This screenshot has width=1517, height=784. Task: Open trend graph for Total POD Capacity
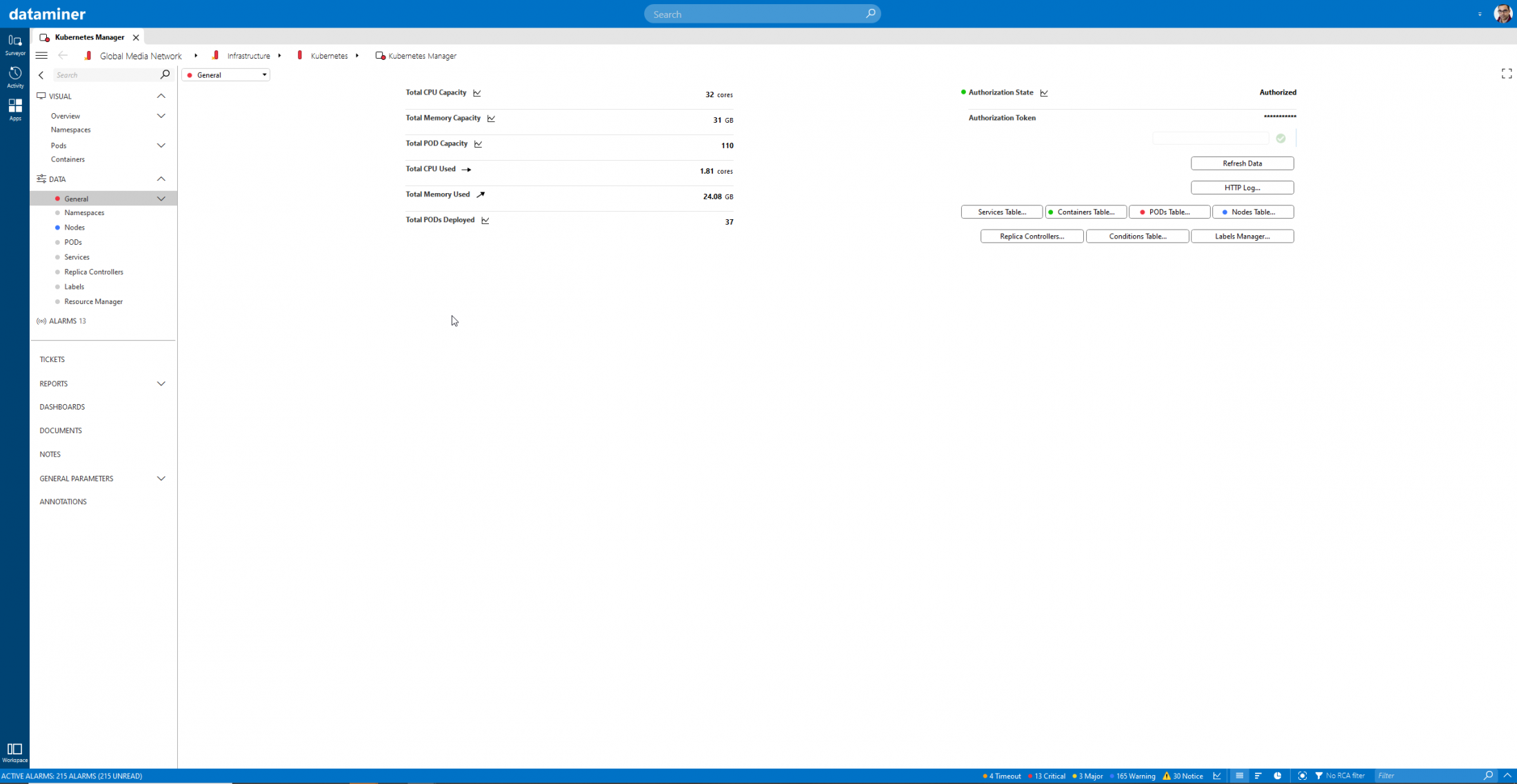pos(478,144)
